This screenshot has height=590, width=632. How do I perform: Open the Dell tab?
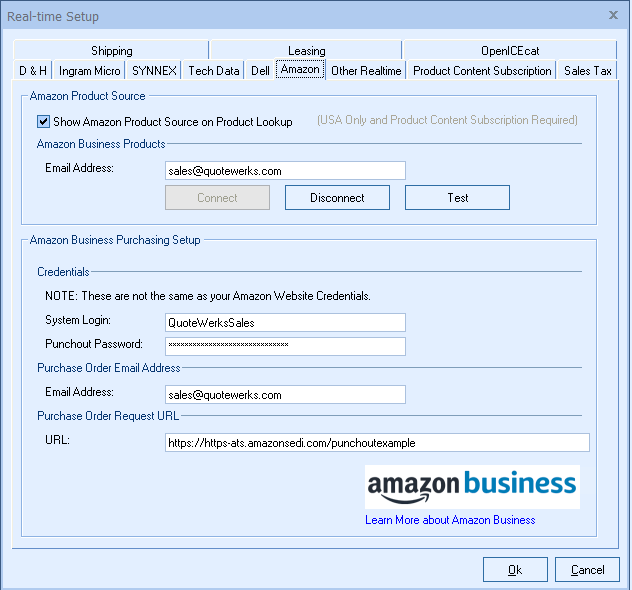coord(260,71)
